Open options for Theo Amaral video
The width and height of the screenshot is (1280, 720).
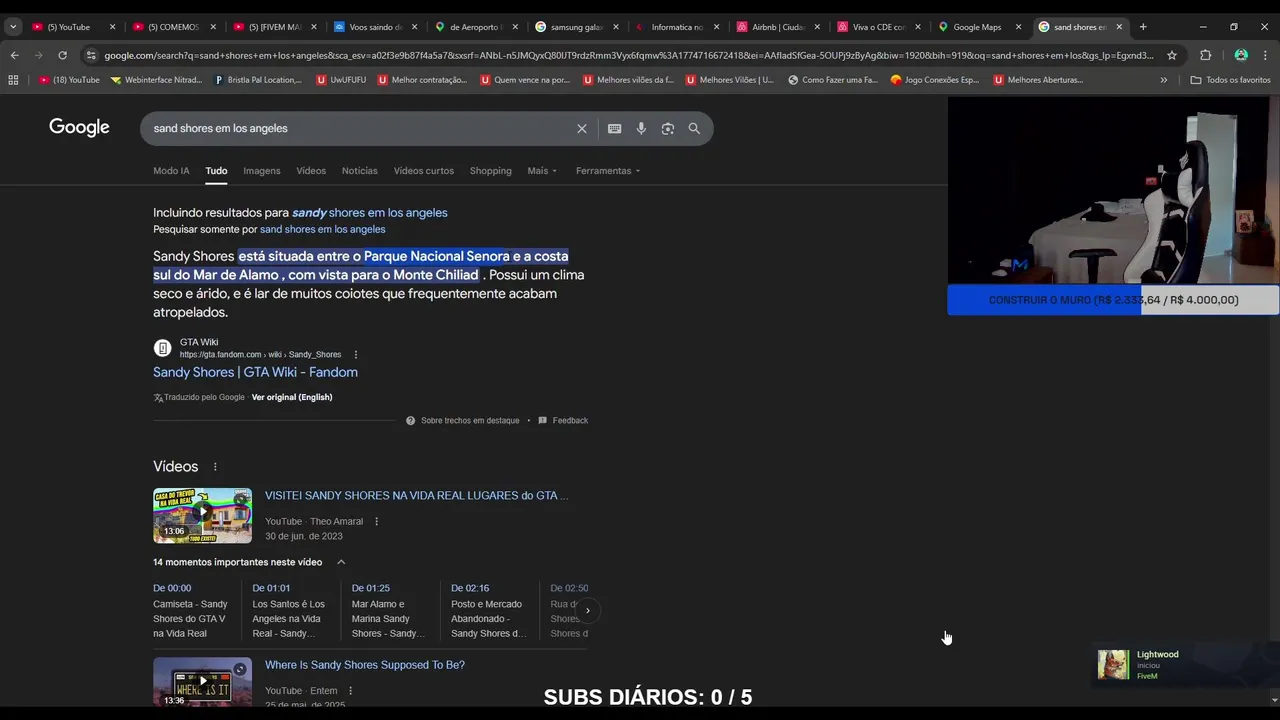coord(376,521)
